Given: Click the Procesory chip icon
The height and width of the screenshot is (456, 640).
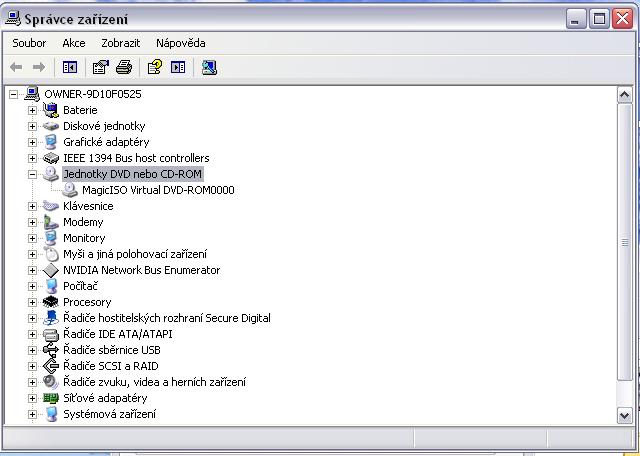Looking at the screenshot, I should (51, 302).
